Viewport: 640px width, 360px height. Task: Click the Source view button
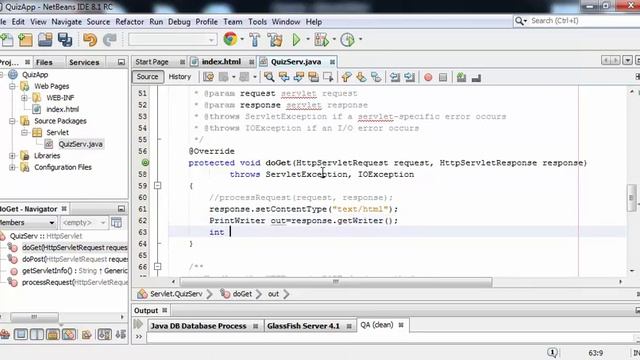[147, 77]
